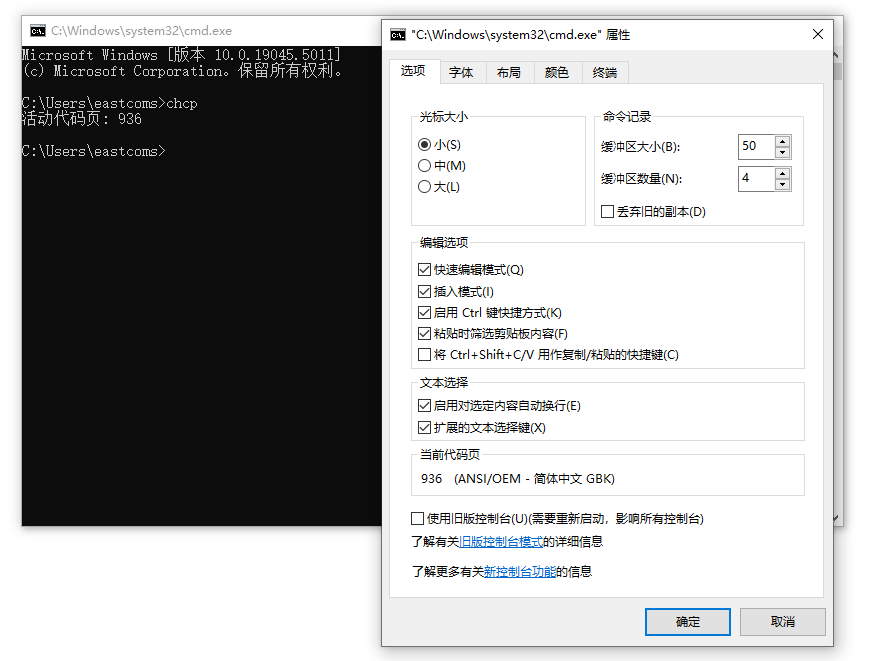Click the cmd icon in properties dialog title bar
Viewport: 884px width, 661px height.
pyautogui.click(x=398, y=35)
